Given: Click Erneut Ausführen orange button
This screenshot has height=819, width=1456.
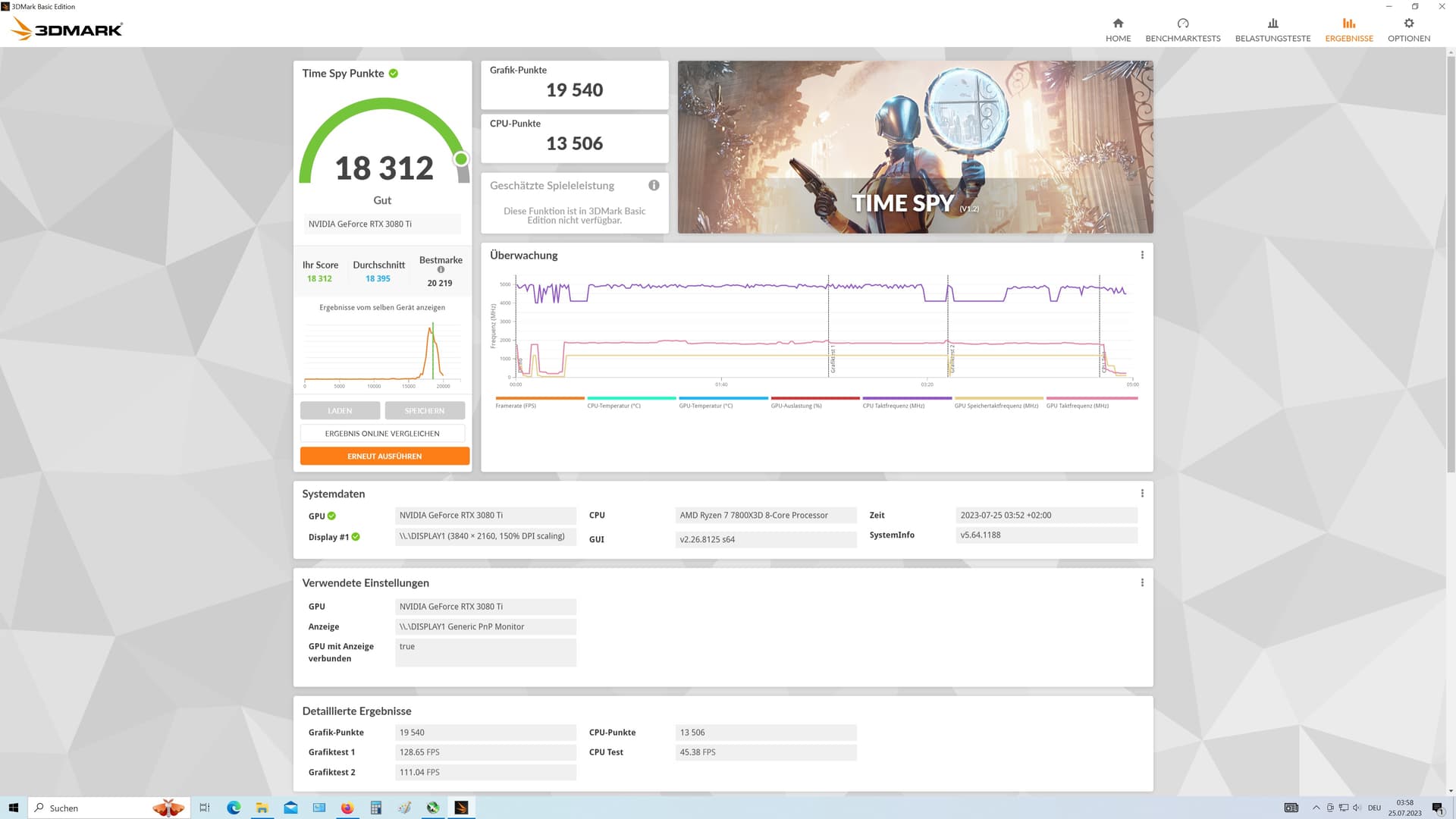Looking at the screenshot, I should 384,456.
